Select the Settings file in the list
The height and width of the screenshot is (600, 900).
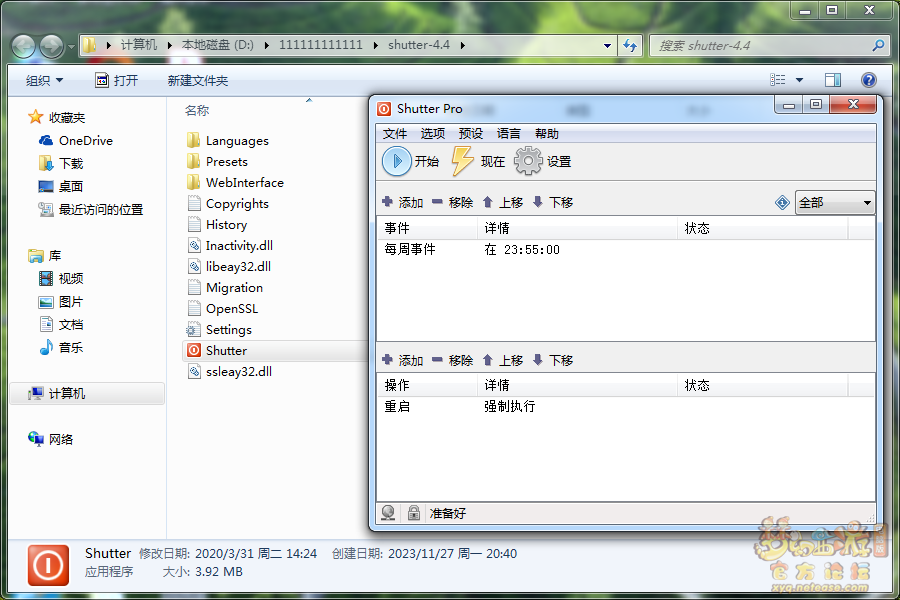pyautogui.click(x=219, y=330)
